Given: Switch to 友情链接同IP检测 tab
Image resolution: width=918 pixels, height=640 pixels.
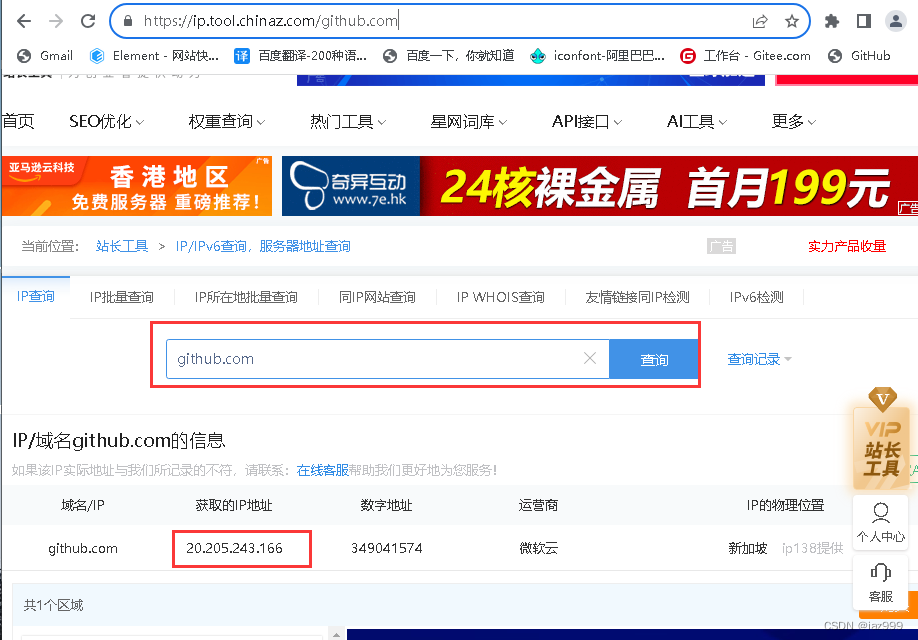Looking at the screenshot, I should click(x=638, y=297).
